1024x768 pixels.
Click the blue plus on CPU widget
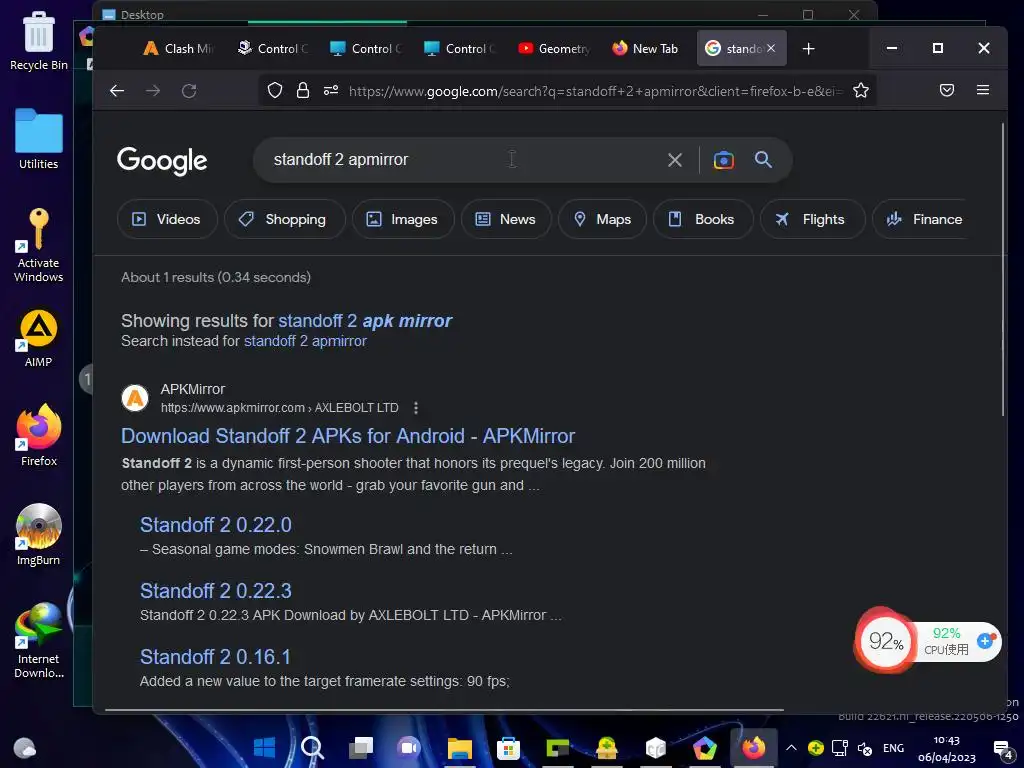click(985, 641)
